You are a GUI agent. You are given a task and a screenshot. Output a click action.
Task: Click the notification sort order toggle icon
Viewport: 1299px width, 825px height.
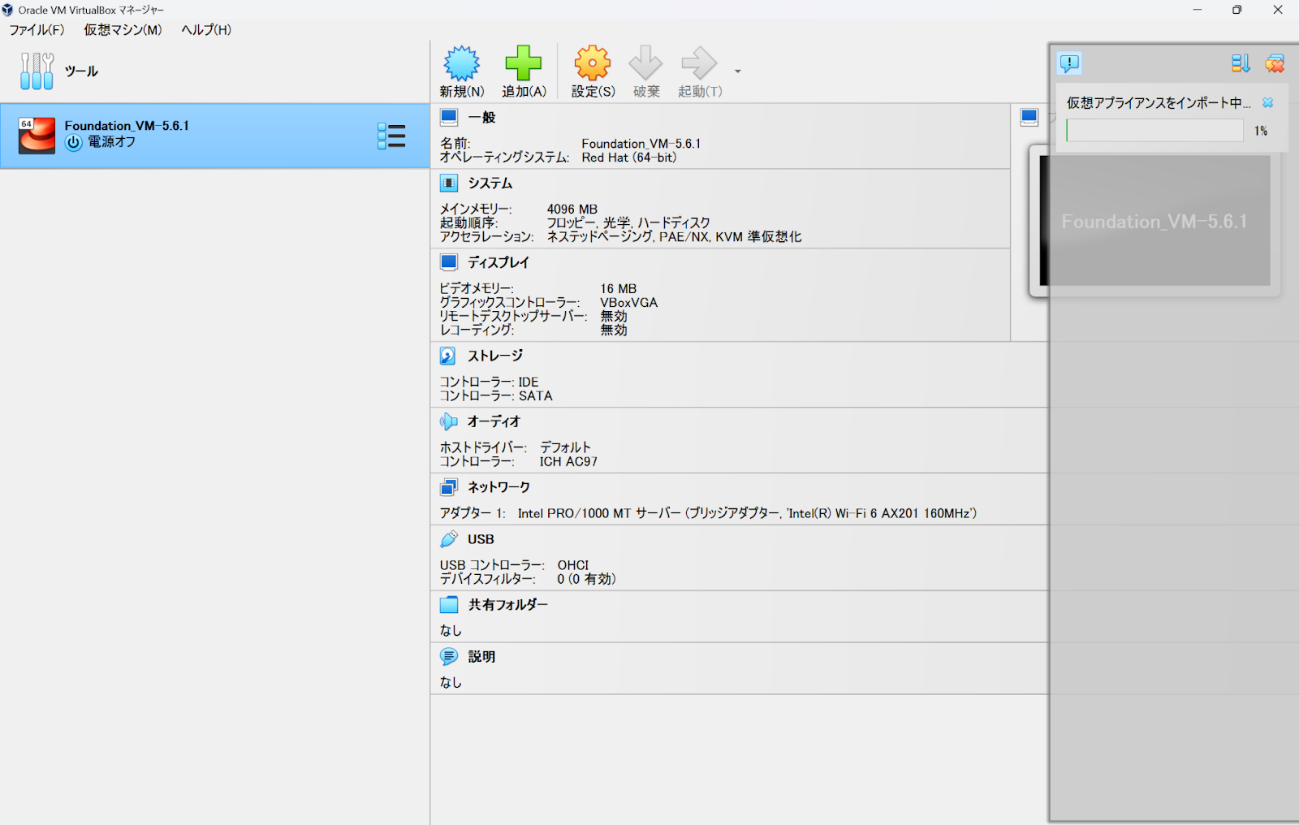[1241, 64]
